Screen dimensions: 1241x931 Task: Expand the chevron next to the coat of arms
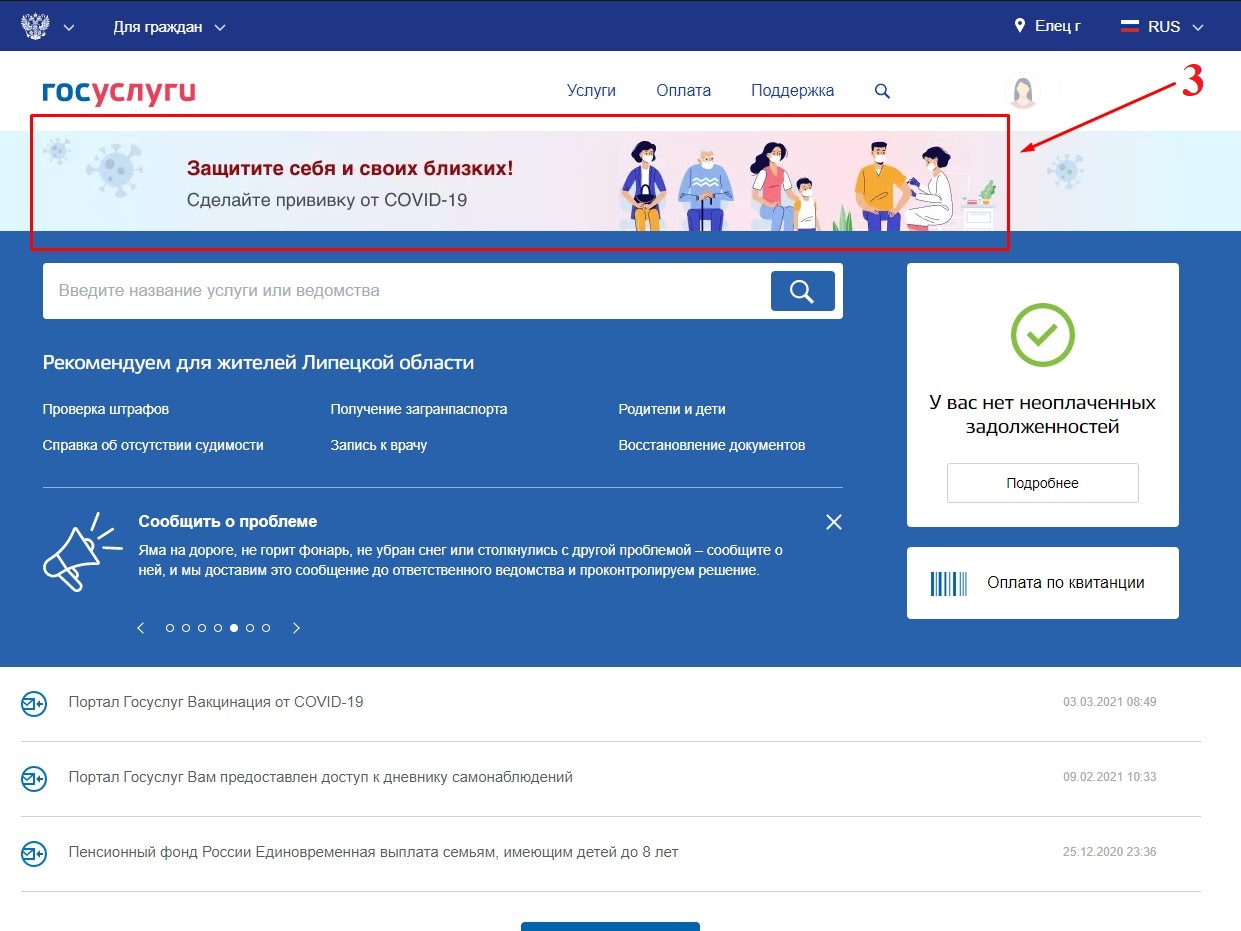point(69,28)
